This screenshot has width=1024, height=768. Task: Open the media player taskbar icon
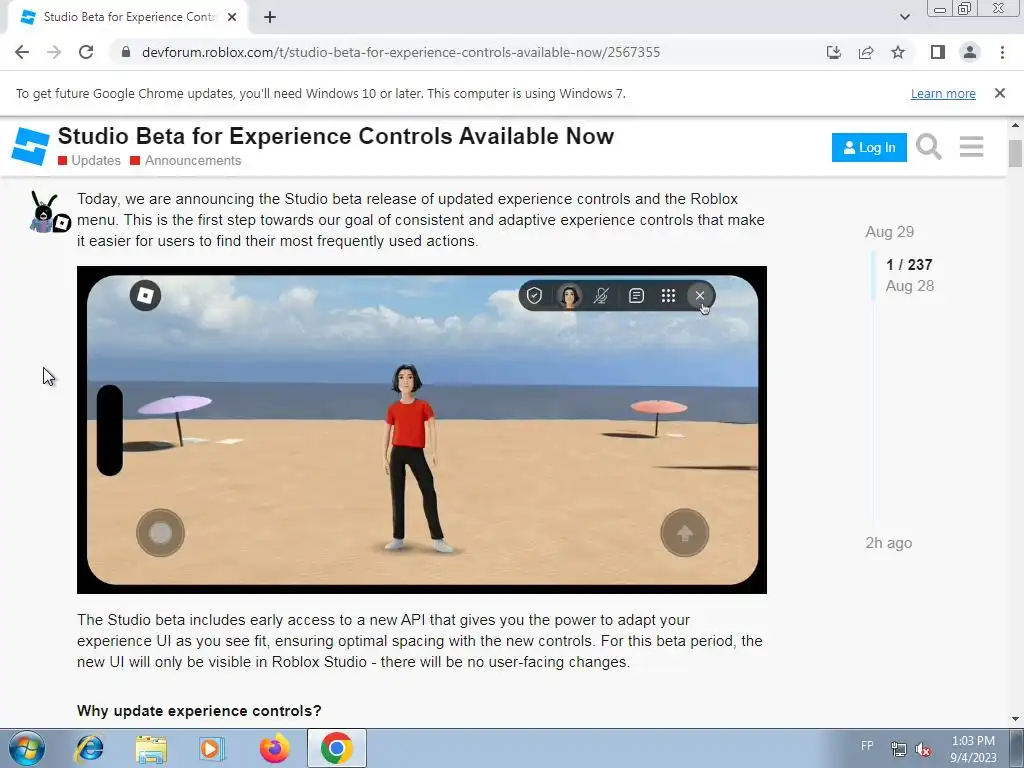click(212, 748)
